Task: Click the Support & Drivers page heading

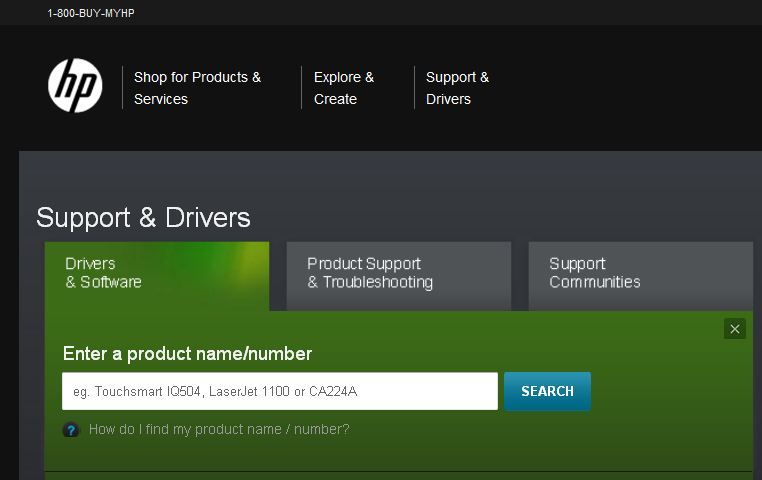Action: click(x=143, y=217)
